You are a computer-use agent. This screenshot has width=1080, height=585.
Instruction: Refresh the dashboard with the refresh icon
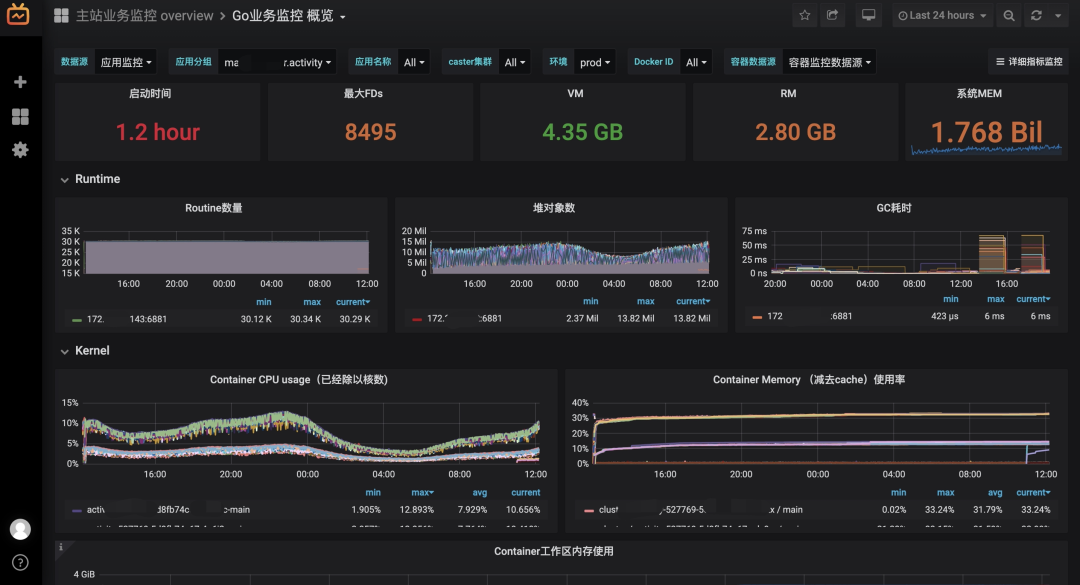[x=1036, y=16]
